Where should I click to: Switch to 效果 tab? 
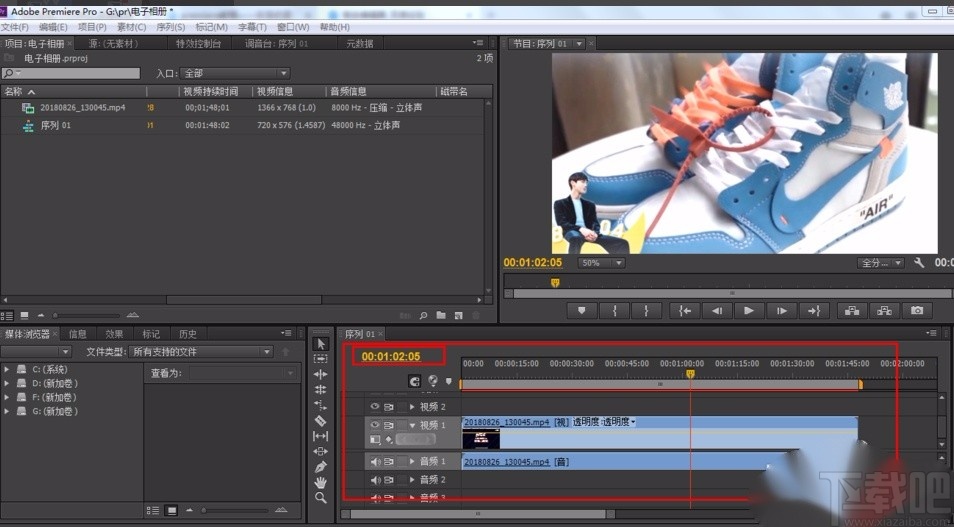pos(114,334)
